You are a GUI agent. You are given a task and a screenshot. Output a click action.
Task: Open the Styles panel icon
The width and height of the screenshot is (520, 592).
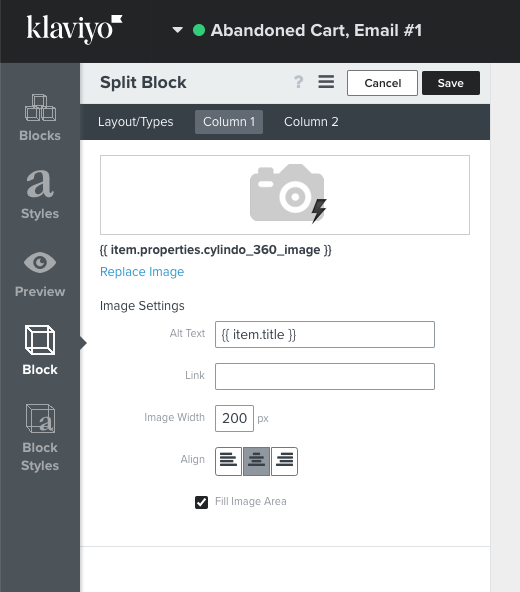click(x=40, y=183)
